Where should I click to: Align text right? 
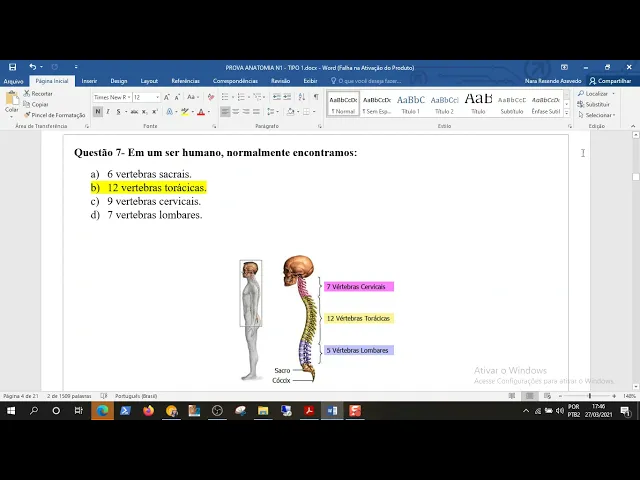(x=246, y=111)
